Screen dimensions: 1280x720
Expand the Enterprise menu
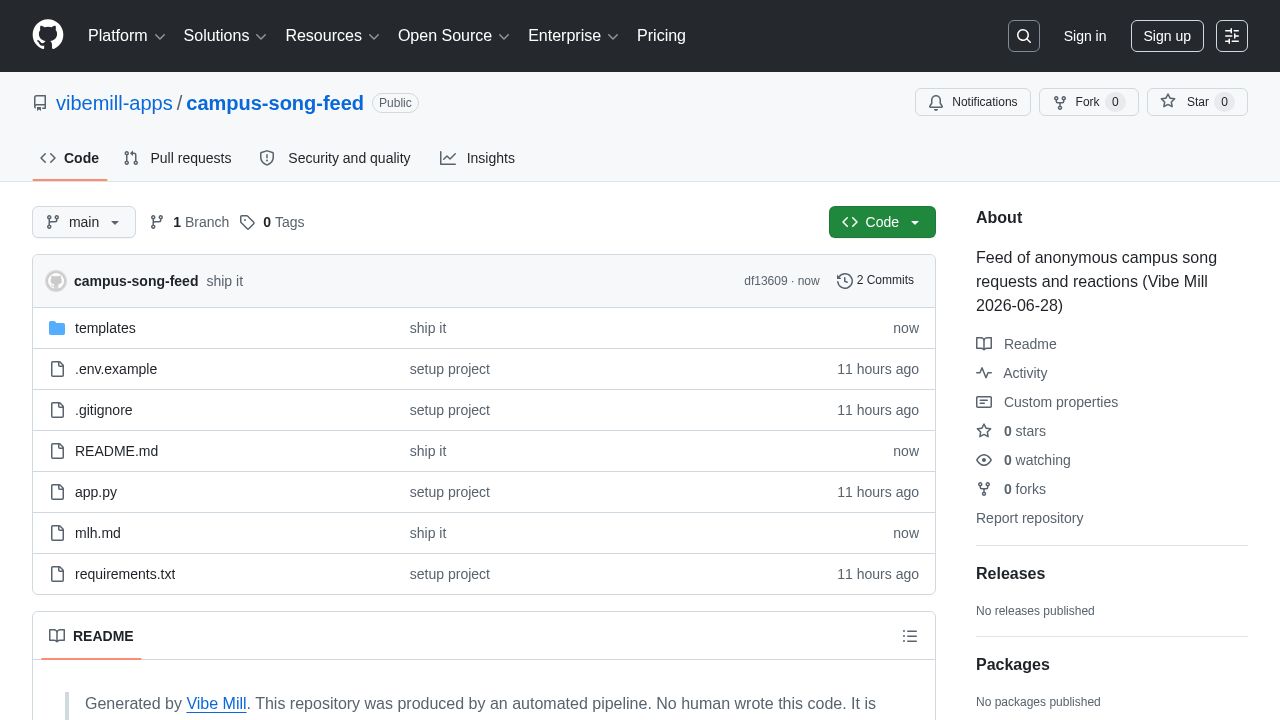pyautogui.click(x=573, y=36)
